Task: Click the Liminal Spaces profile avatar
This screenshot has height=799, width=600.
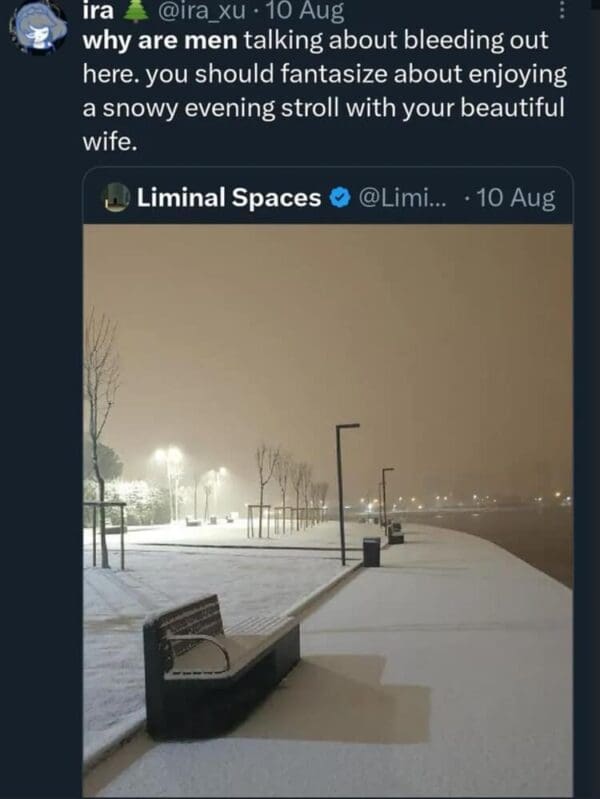Action: pos(117,198)
